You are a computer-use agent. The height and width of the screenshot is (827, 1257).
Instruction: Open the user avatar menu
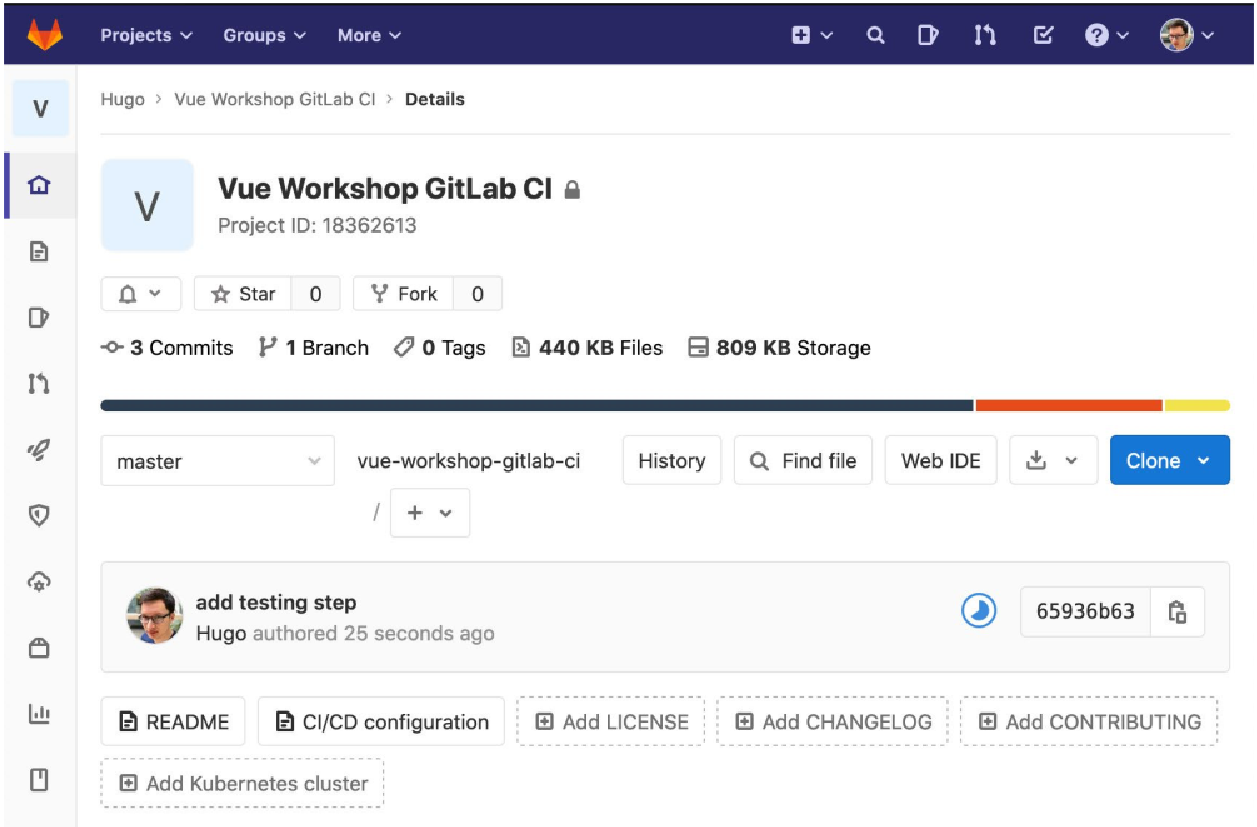pos(1187,35)
